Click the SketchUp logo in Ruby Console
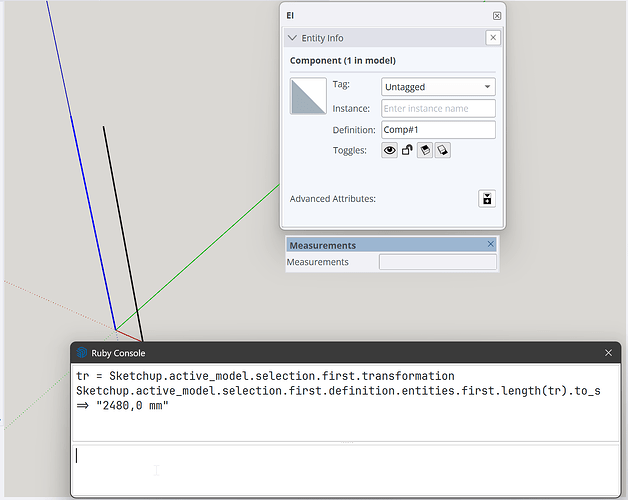Viewport: 628px width, 500px height. 82,353
